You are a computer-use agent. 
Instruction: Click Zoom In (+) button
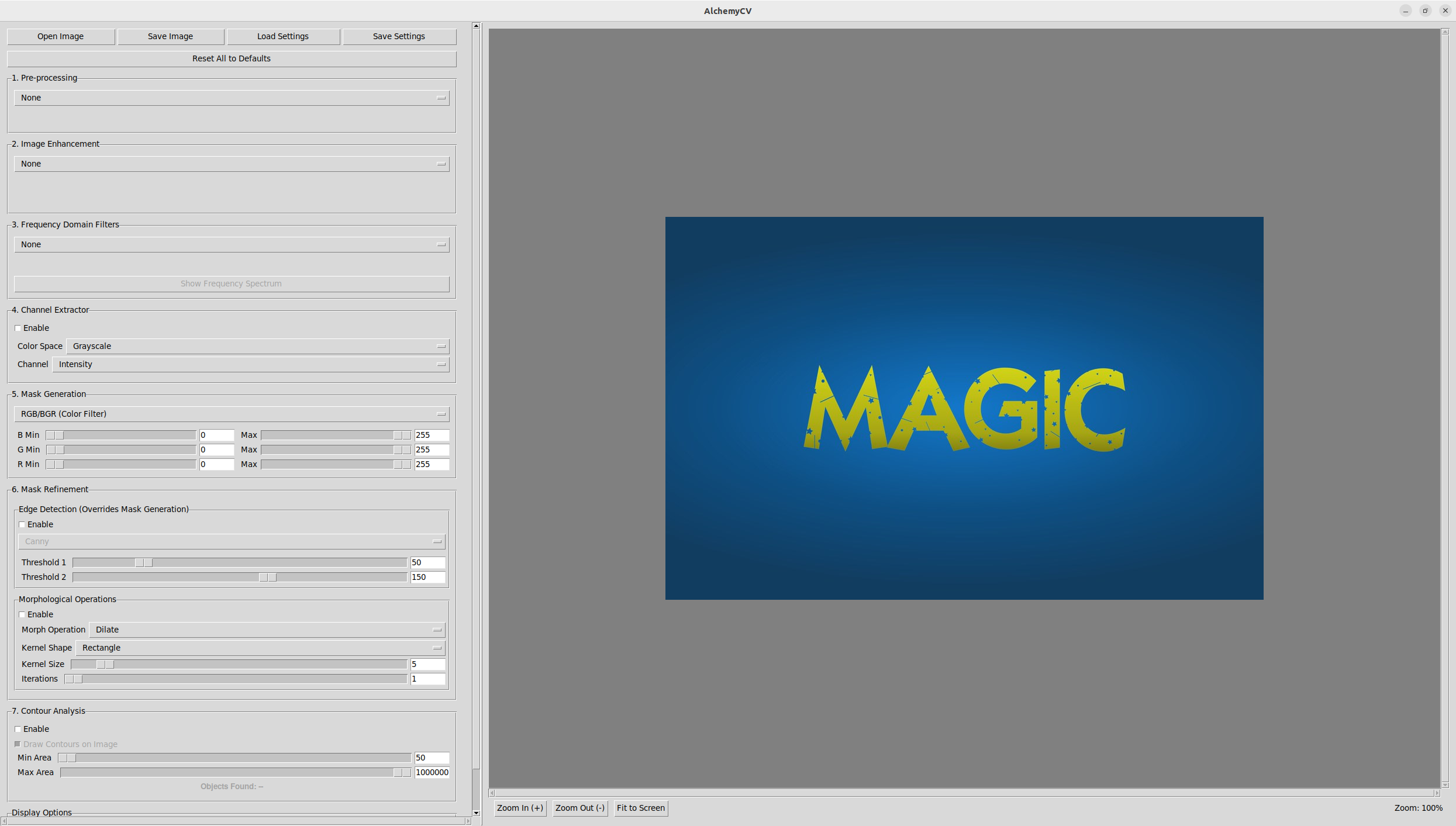(519, 808)
